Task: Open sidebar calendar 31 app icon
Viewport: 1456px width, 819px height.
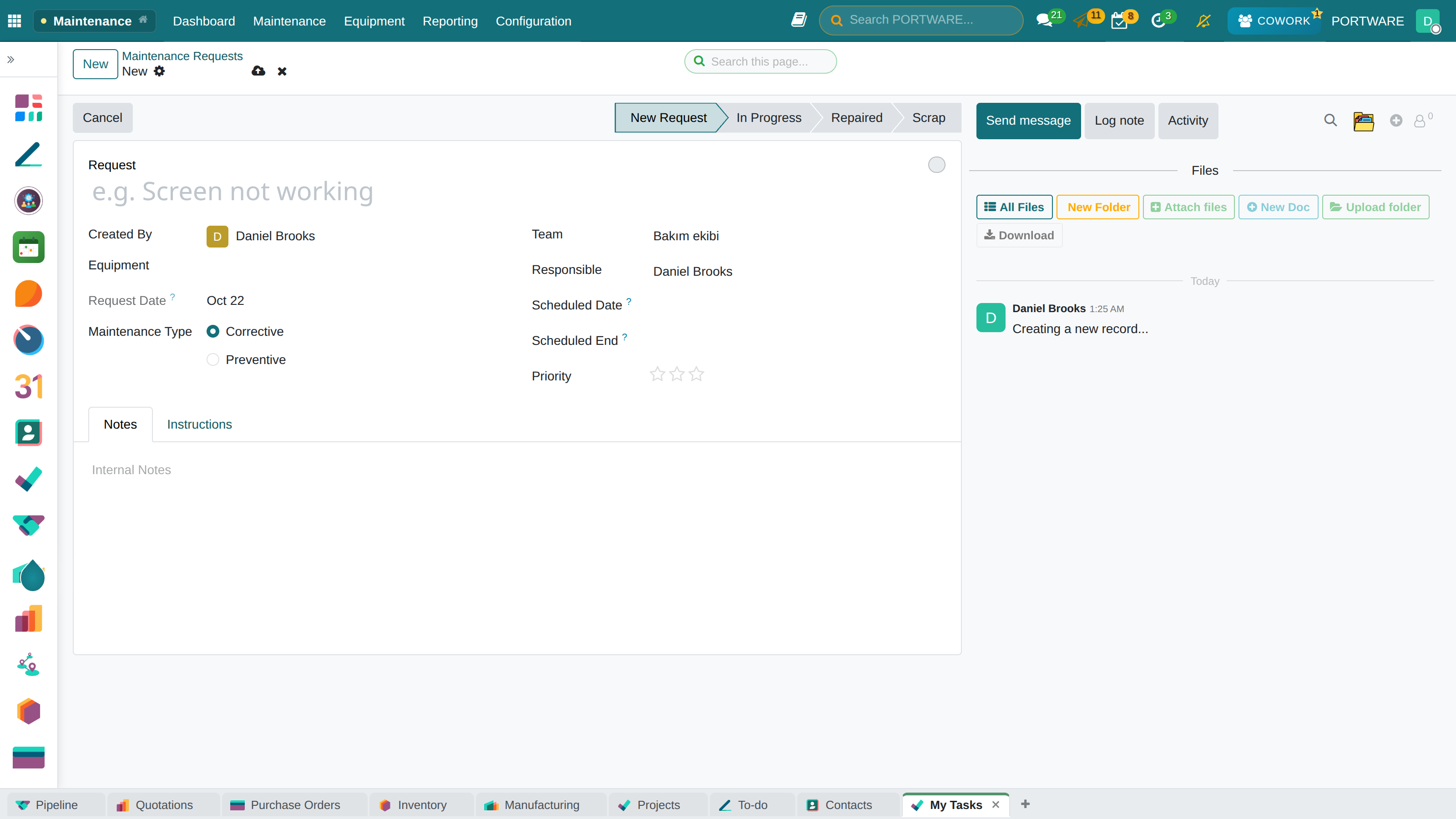Action: 28,386
